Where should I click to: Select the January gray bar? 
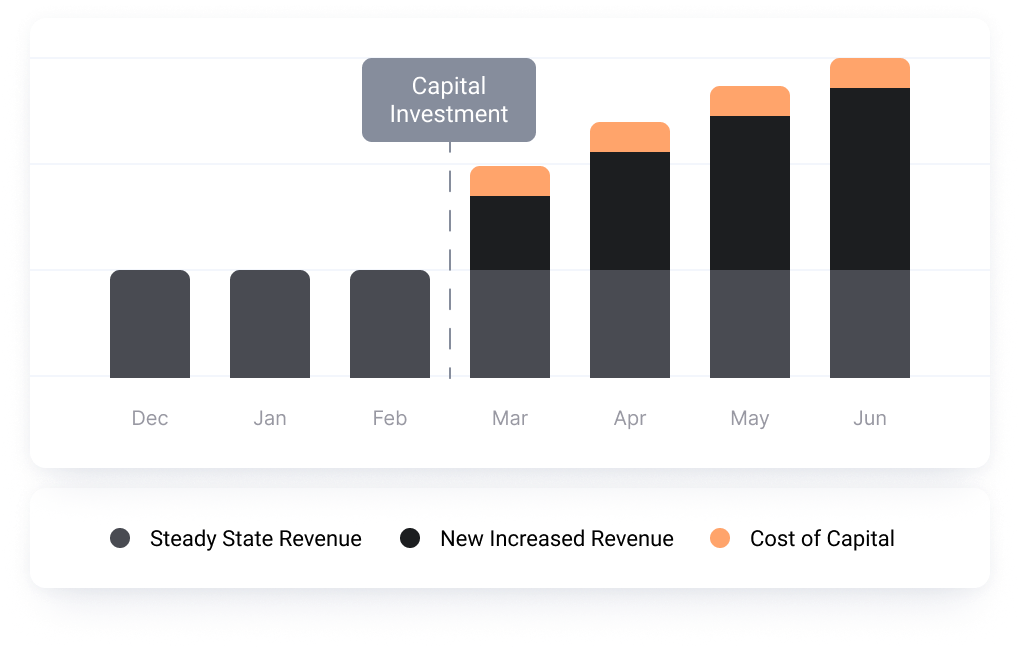tap(270, 324)
